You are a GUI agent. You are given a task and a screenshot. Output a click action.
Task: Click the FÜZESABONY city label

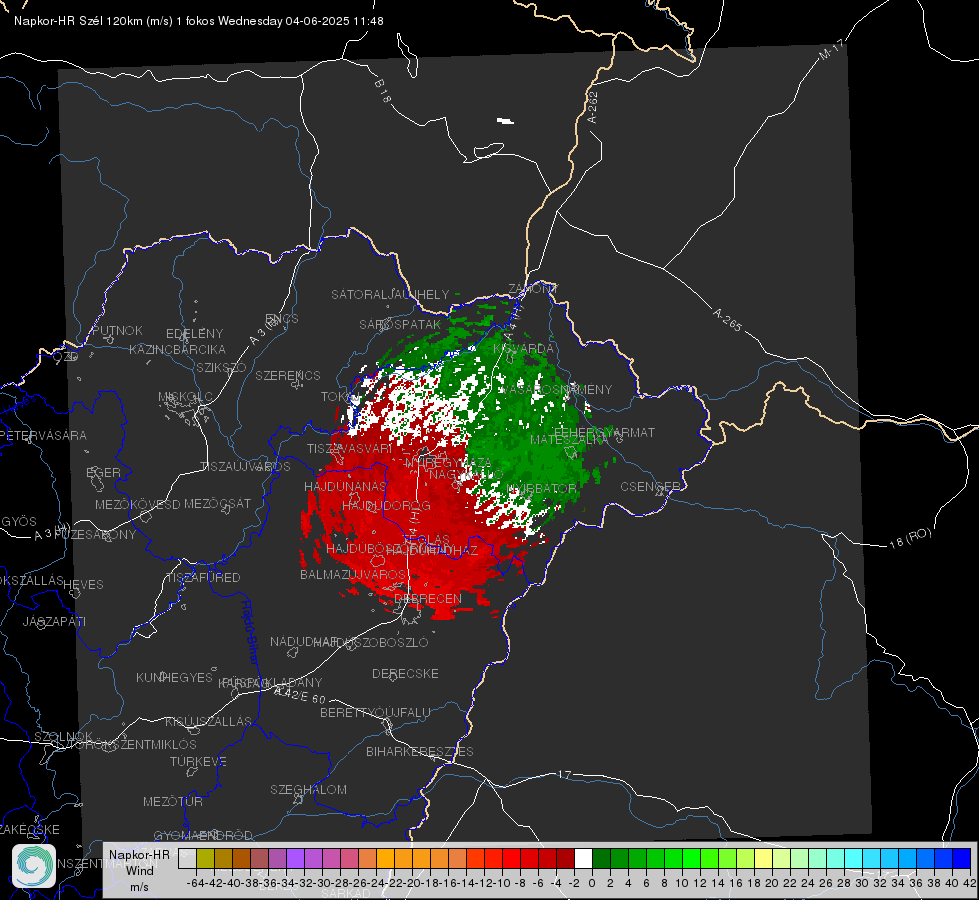(95, 535)
